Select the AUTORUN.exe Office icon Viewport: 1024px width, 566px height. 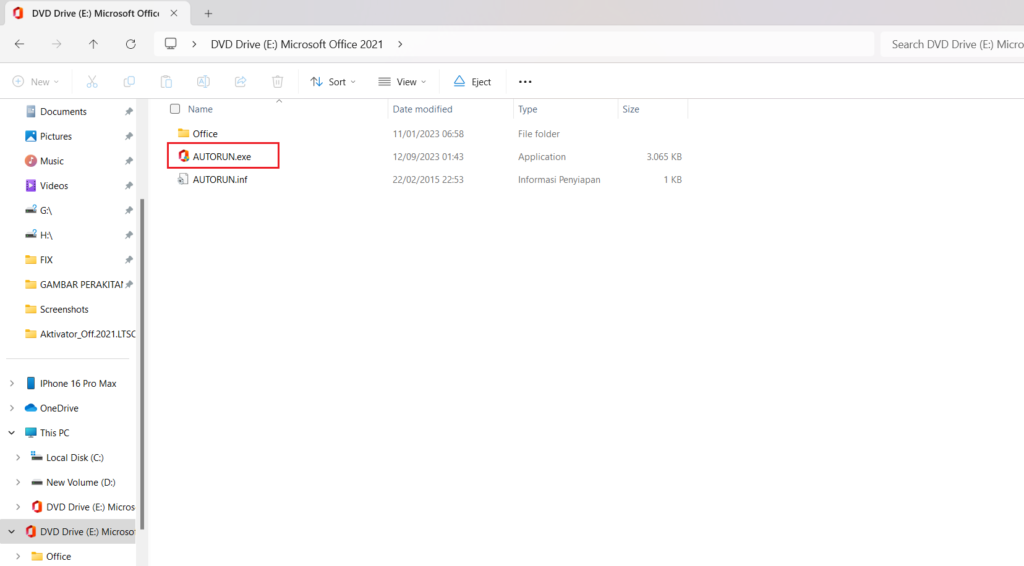tap(184, 156)
